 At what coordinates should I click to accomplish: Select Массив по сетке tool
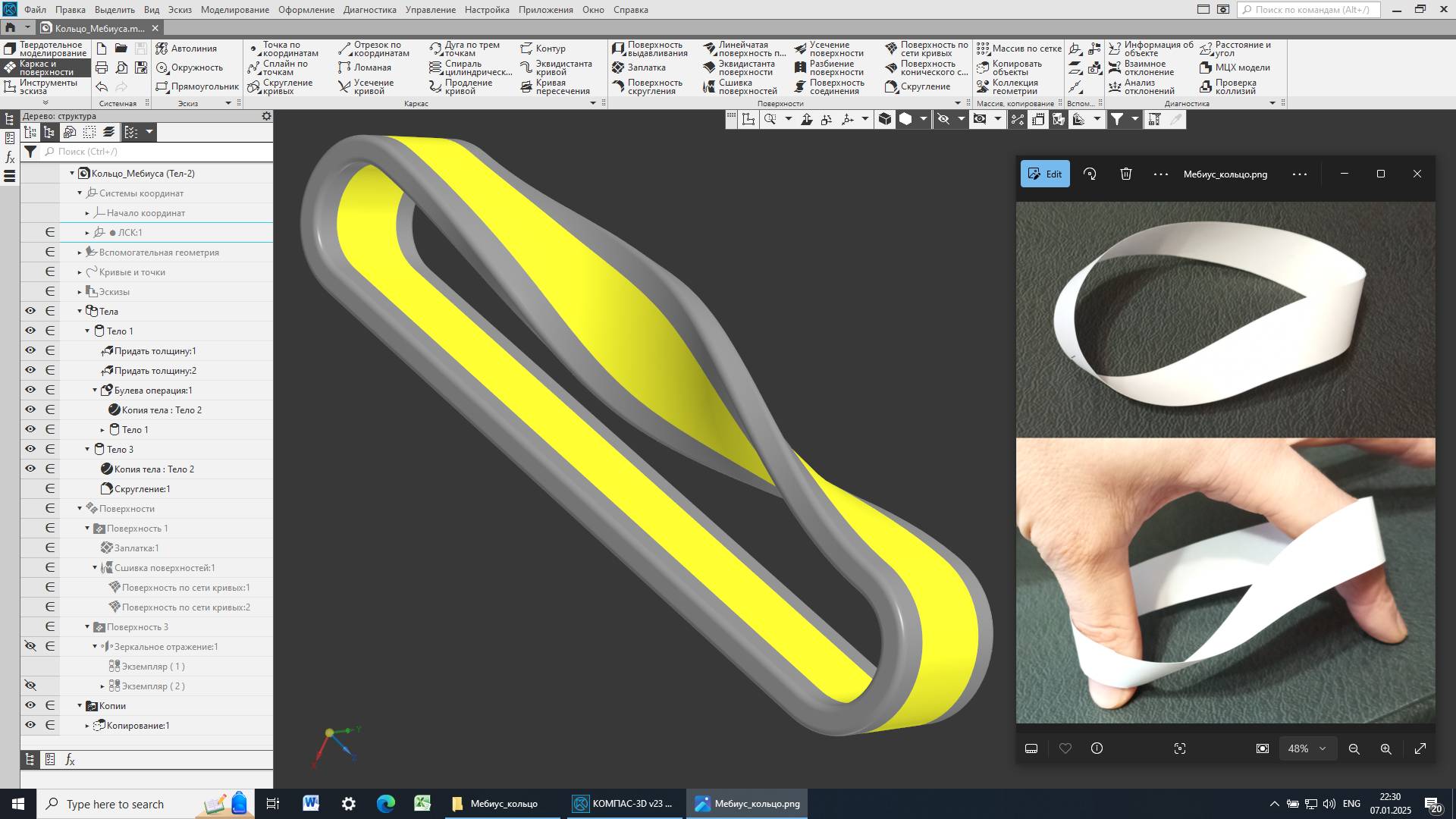point(1019,49)
